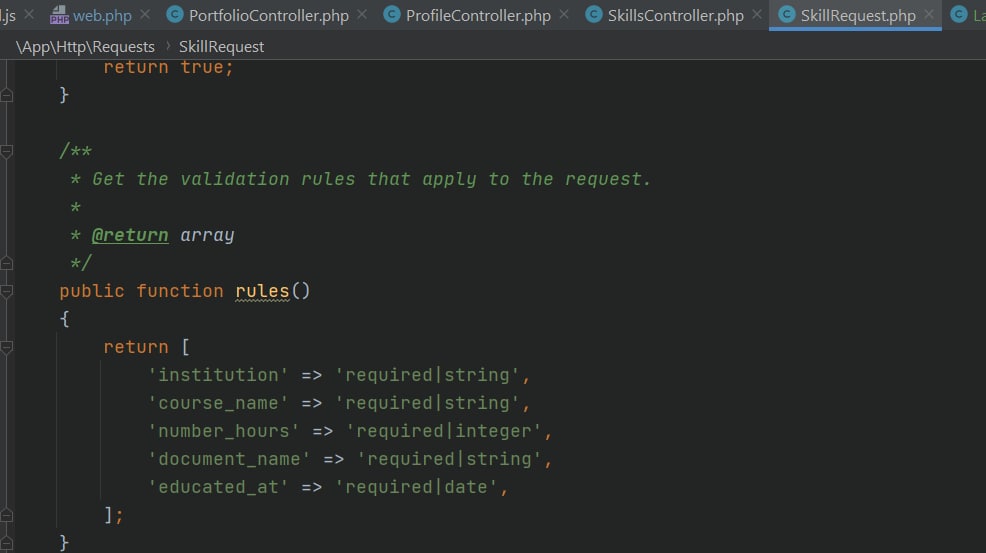This screenshot has width=986, height=553.
Task: Close the web.php tab
Action: pos(145,14)
